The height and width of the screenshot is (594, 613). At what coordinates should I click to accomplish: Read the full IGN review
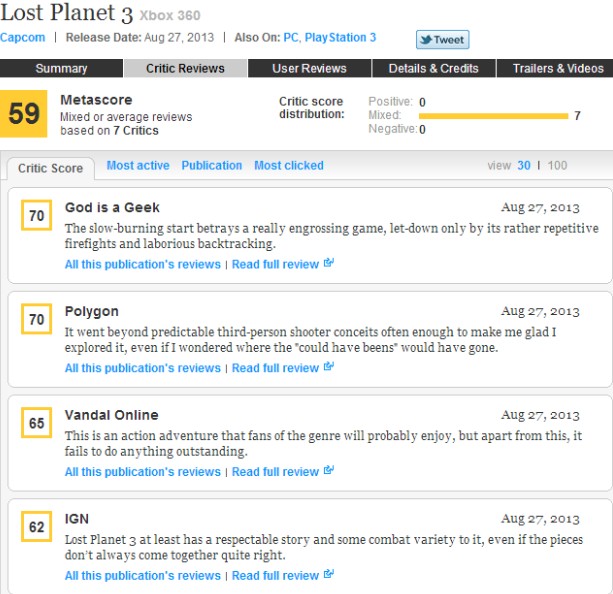[275, 576]
